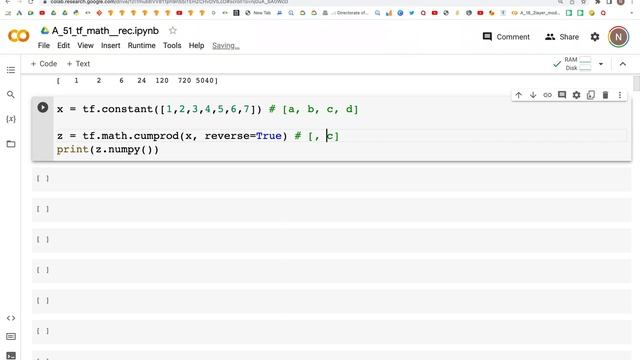Open the find and replace sidebar
Viewport: 640px width, 360px height.
(x=11, y=95)
